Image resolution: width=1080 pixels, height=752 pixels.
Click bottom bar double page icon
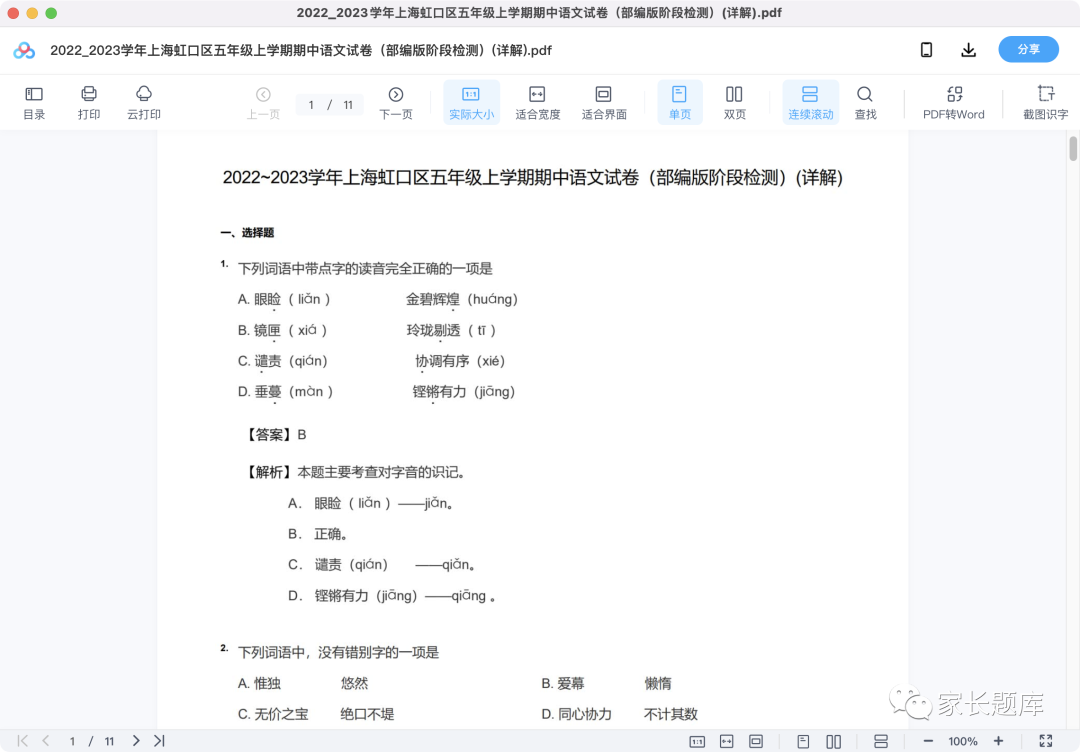tap(833, 742)
